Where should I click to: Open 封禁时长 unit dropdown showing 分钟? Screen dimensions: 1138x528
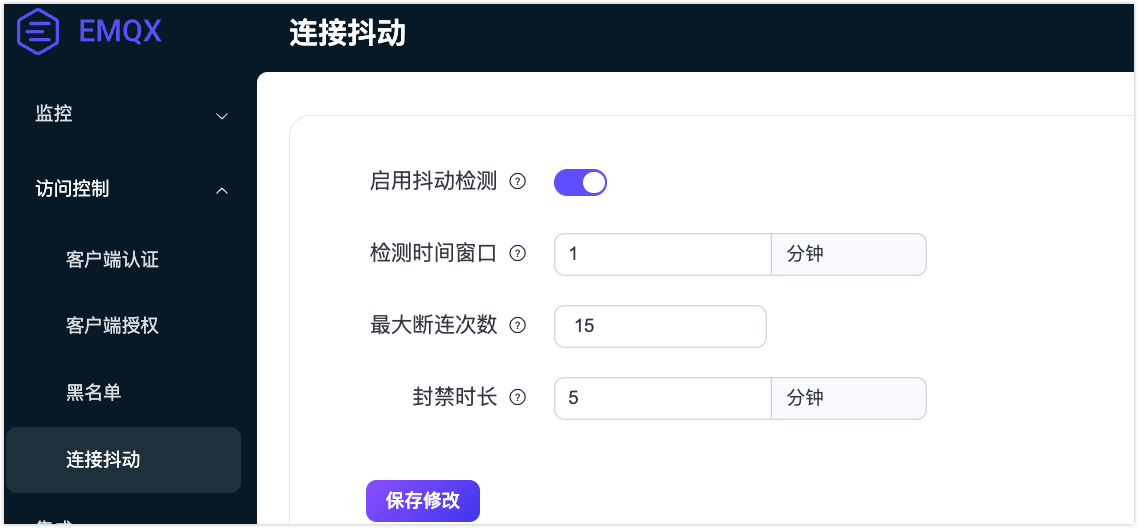[848, 397]
